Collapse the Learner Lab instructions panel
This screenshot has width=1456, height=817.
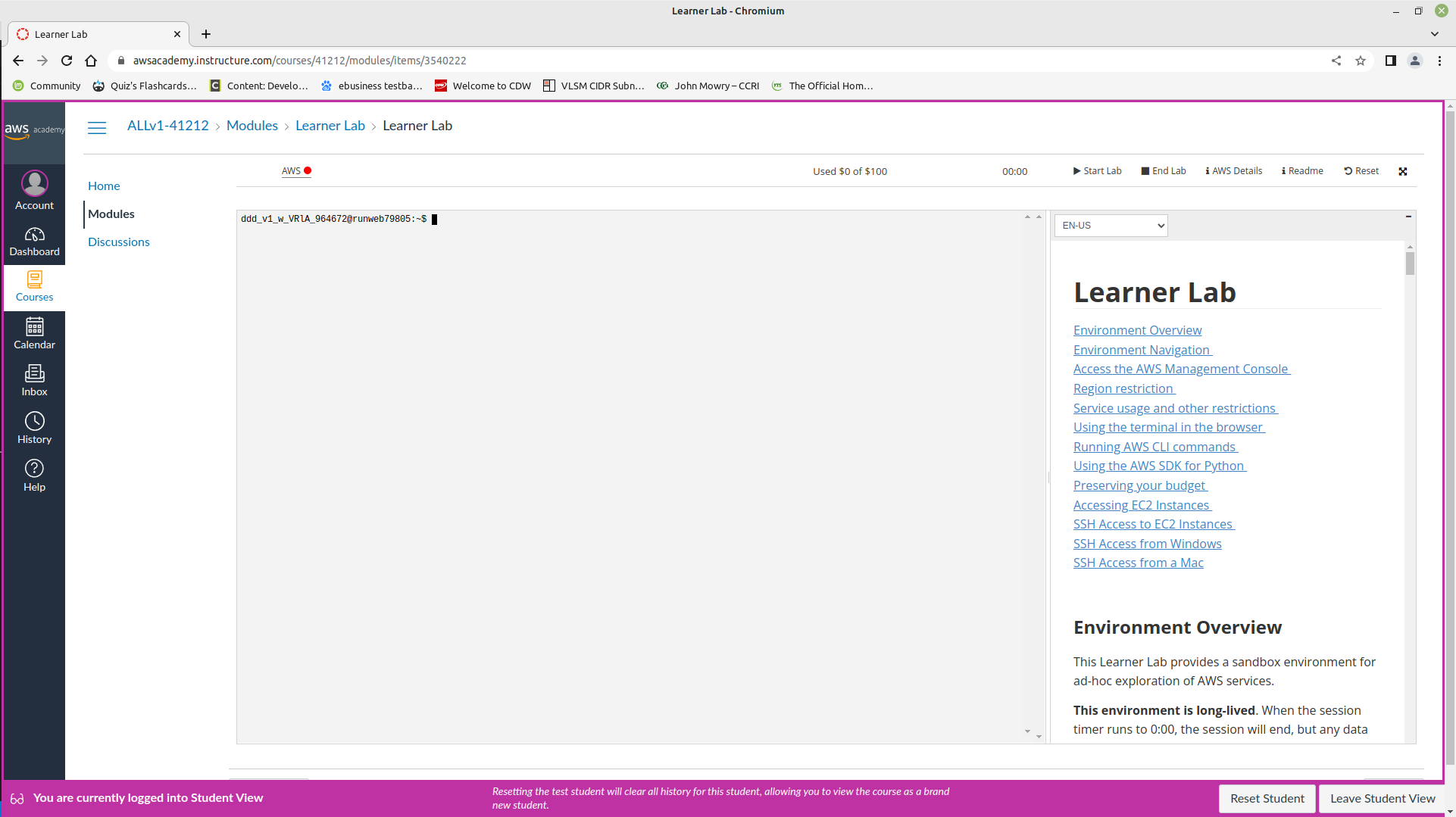[1408, 216]
